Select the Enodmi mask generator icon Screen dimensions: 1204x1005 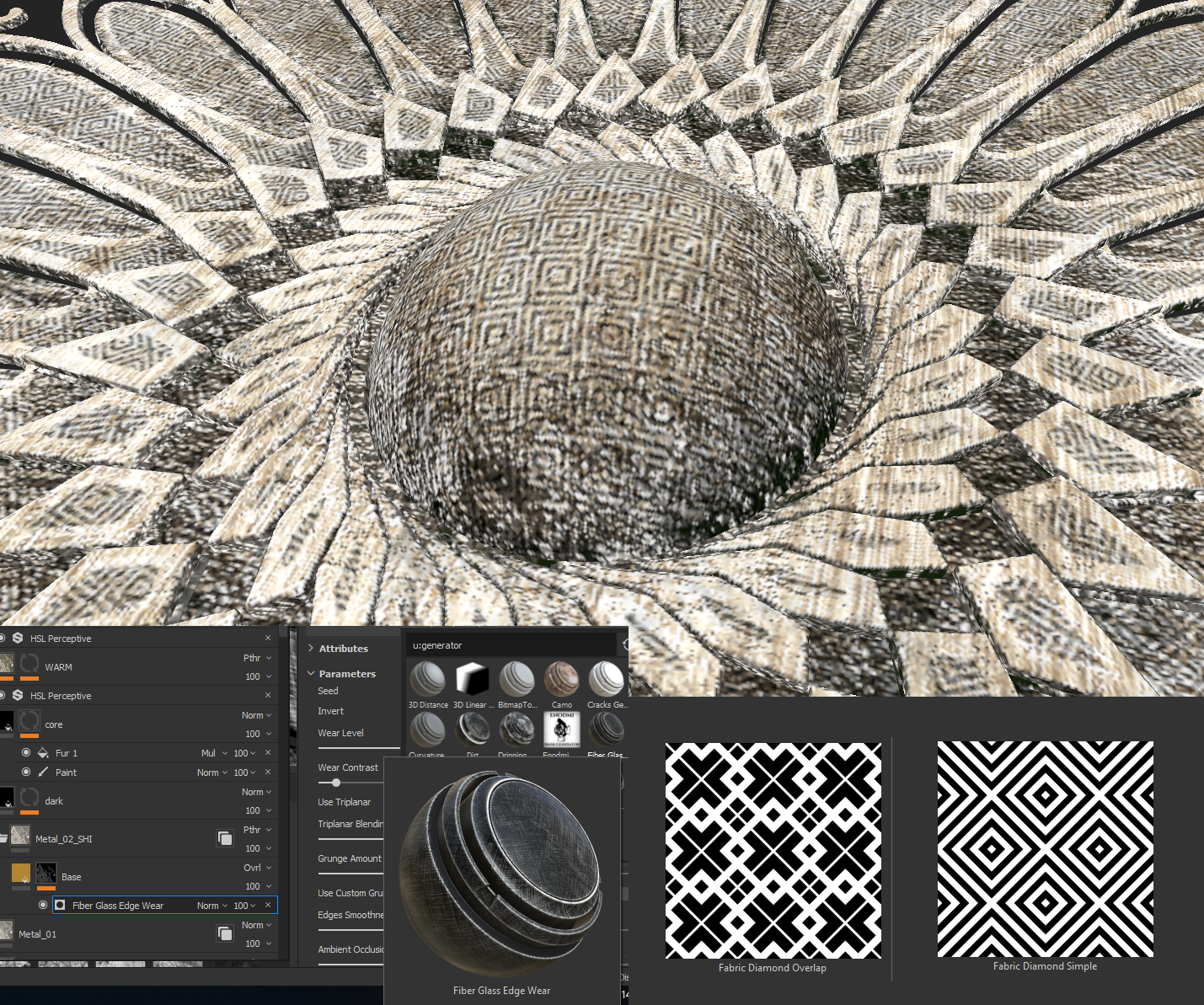pos(561,730)
